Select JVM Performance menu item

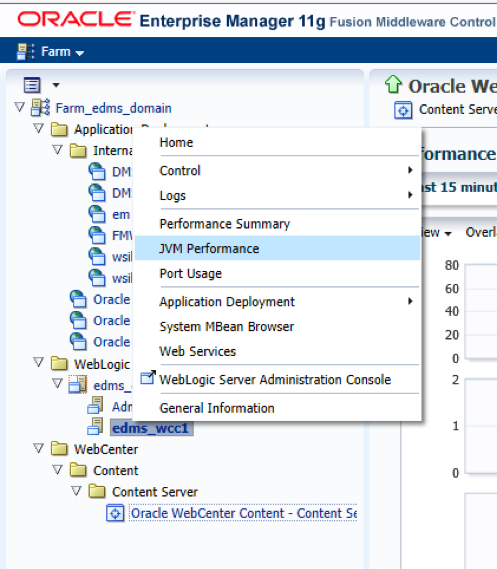coord(278,248)
